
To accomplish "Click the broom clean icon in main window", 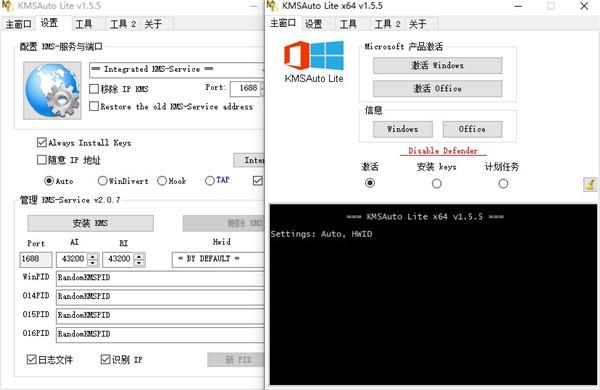I will (590, 184).
